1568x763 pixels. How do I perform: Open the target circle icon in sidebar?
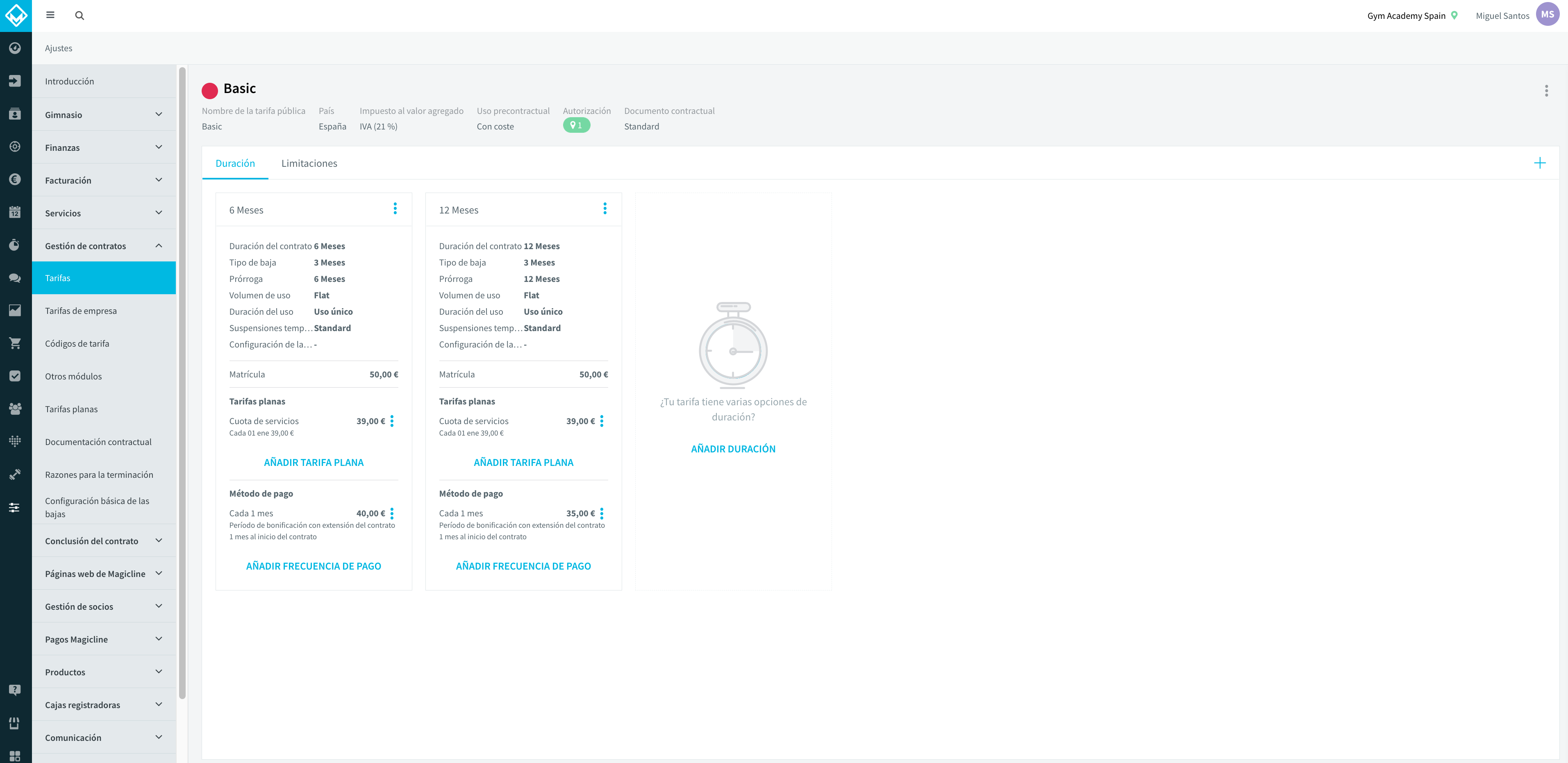pos(15,147)
